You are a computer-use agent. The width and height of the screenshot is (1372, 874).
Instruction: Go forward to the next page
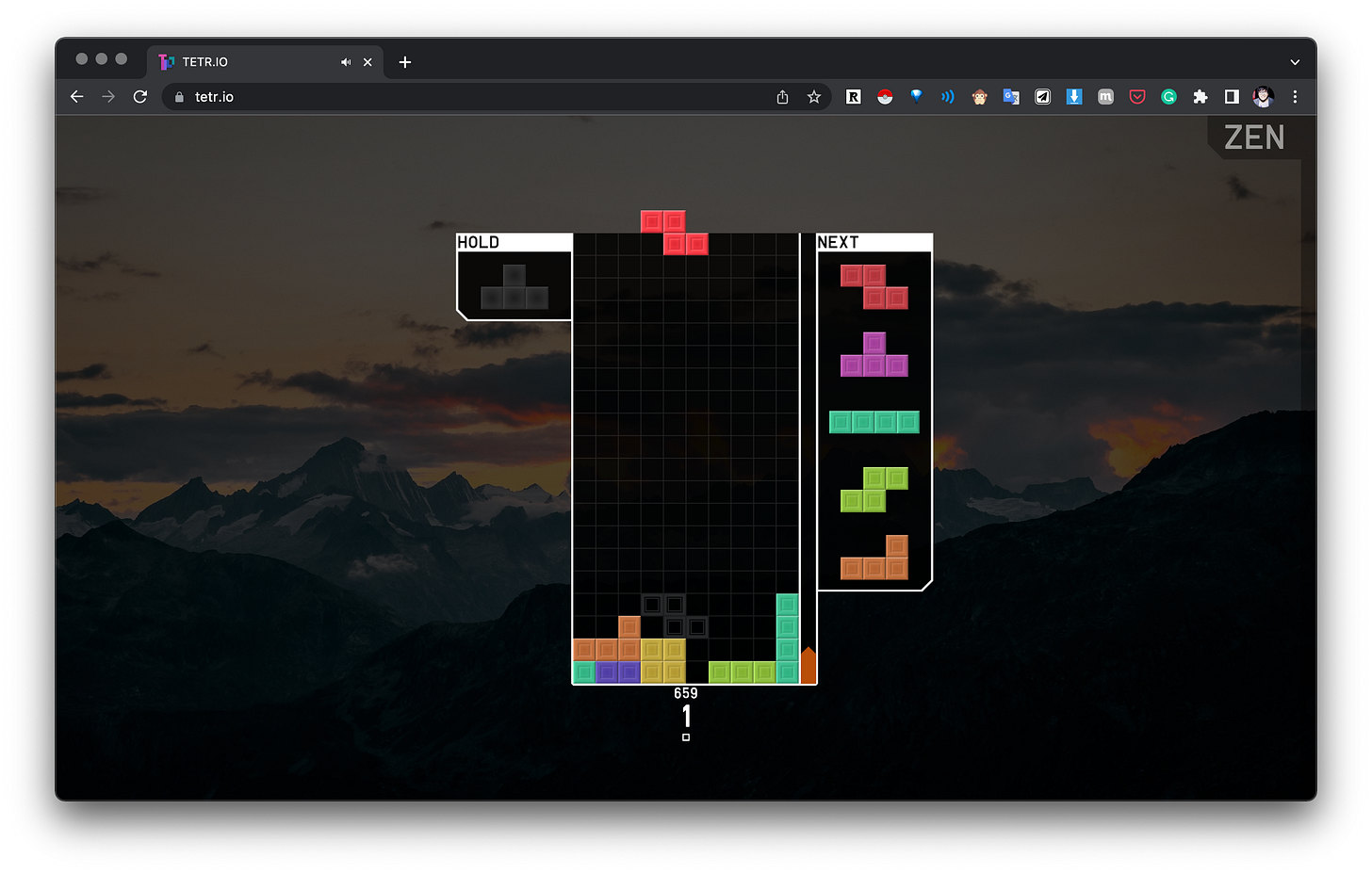(x=108, y=97)
